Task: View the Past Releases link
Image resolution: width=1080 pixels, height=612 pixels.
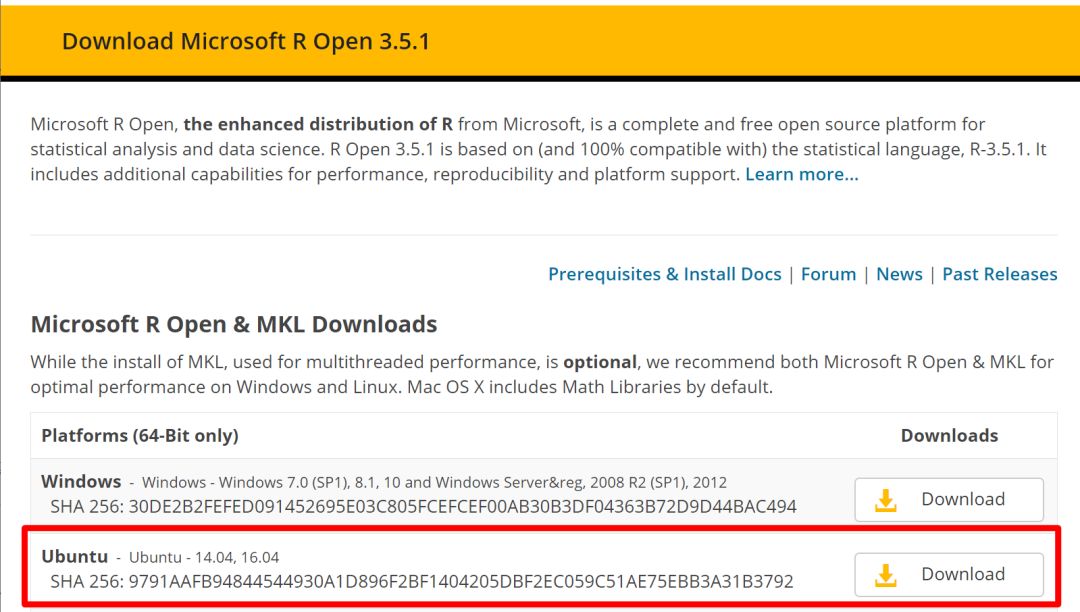Action: 999,274
